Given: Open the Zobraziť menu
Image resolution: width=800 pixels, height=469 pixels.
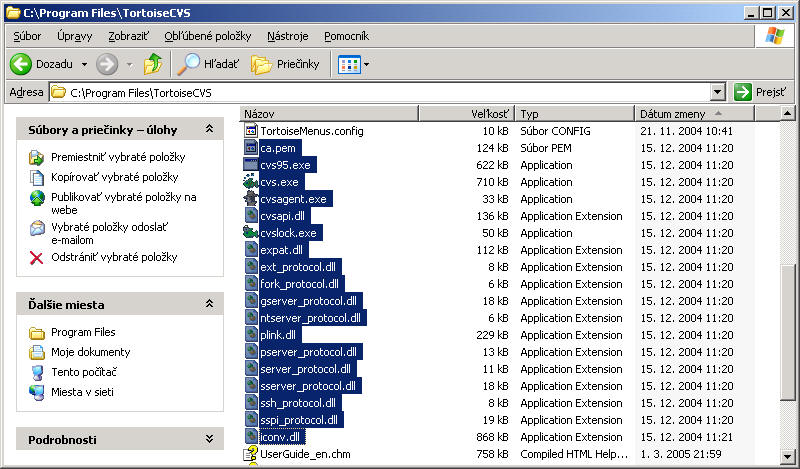Looking at the screenshot, I should coord(129,36).
